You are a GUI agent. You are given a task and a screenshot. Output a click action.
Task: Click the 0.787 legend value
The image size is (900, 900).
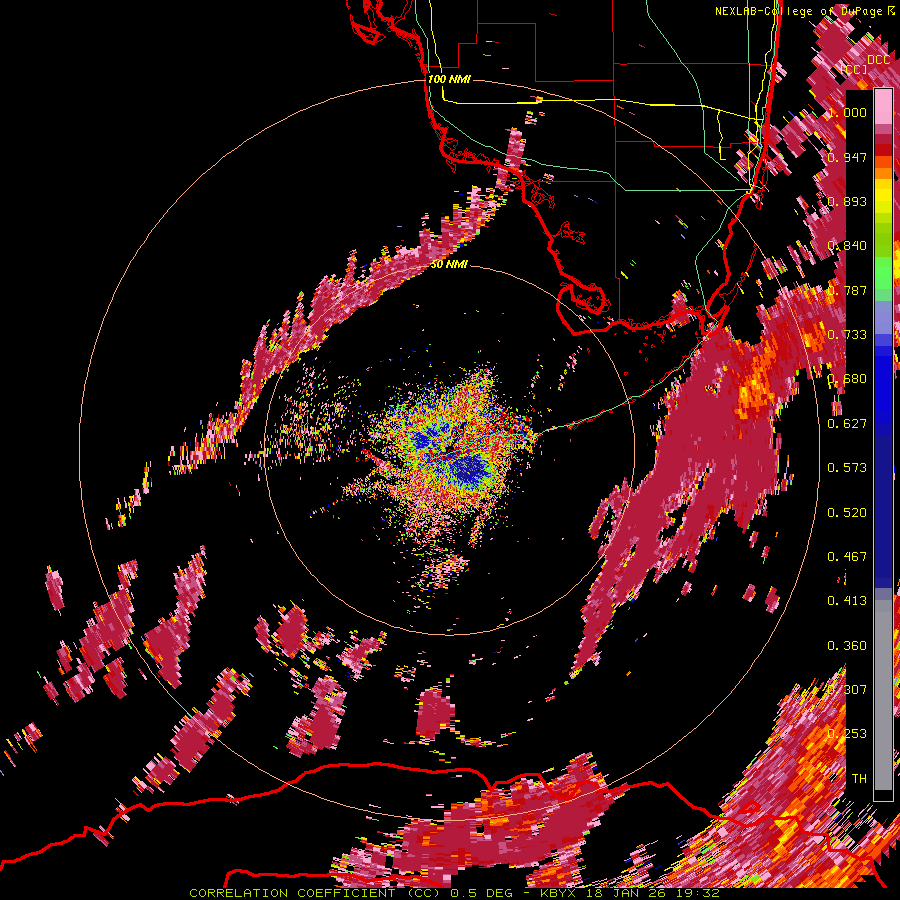click(x=847, y=290)
